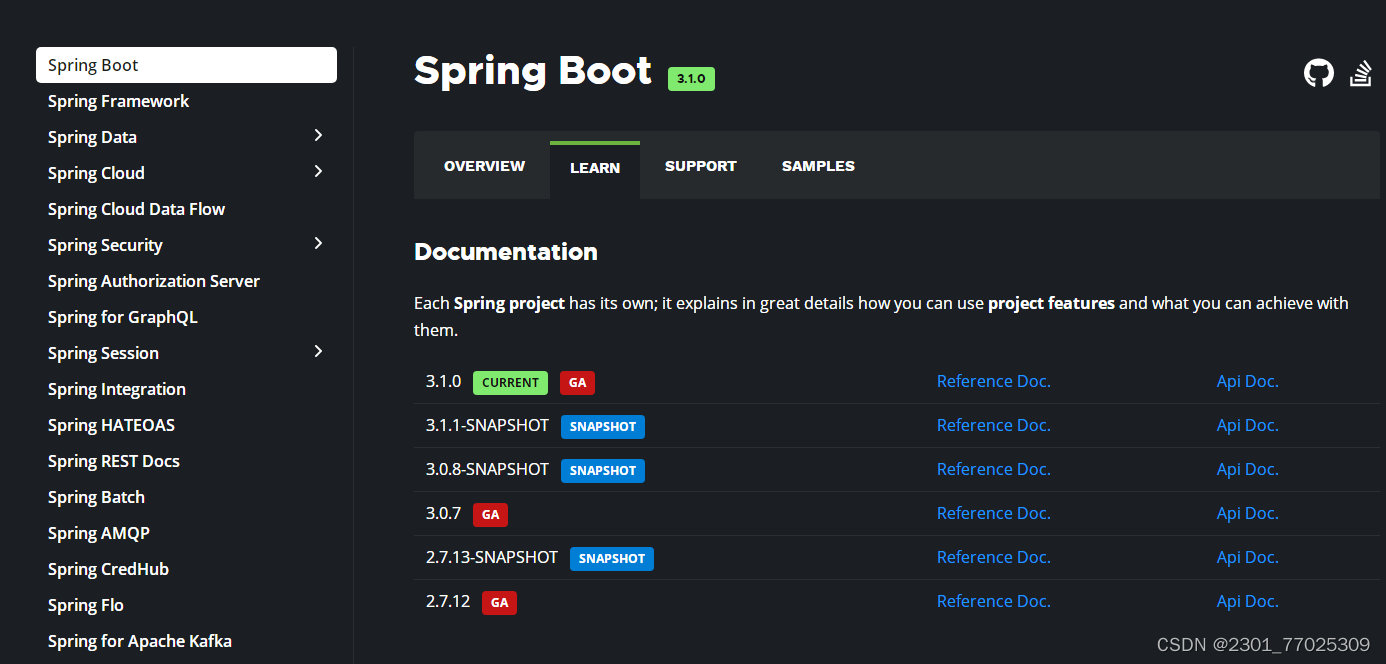Click the GA badge beside 2.7.12
Screen dimensions: 1386x664
(500, 602)
